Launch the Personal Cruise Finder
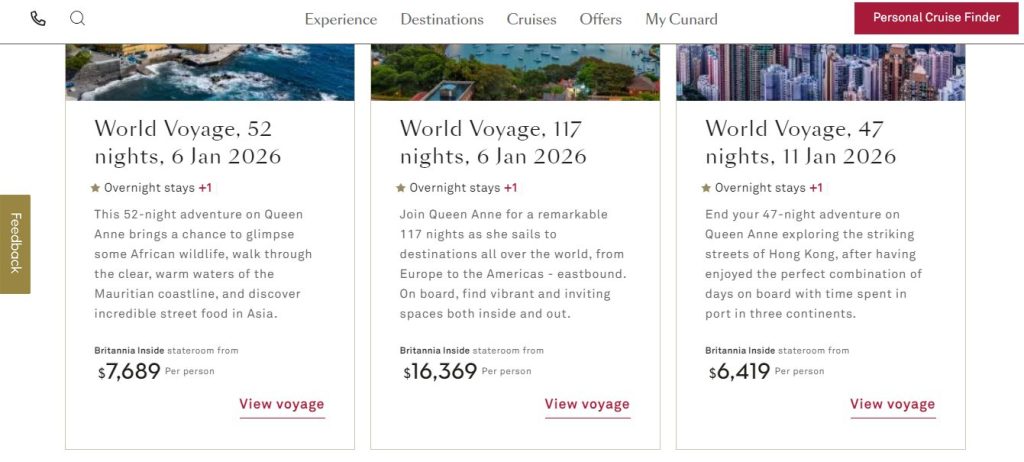Viewport: 1024px width, 462px height. (x=936, y=18)
